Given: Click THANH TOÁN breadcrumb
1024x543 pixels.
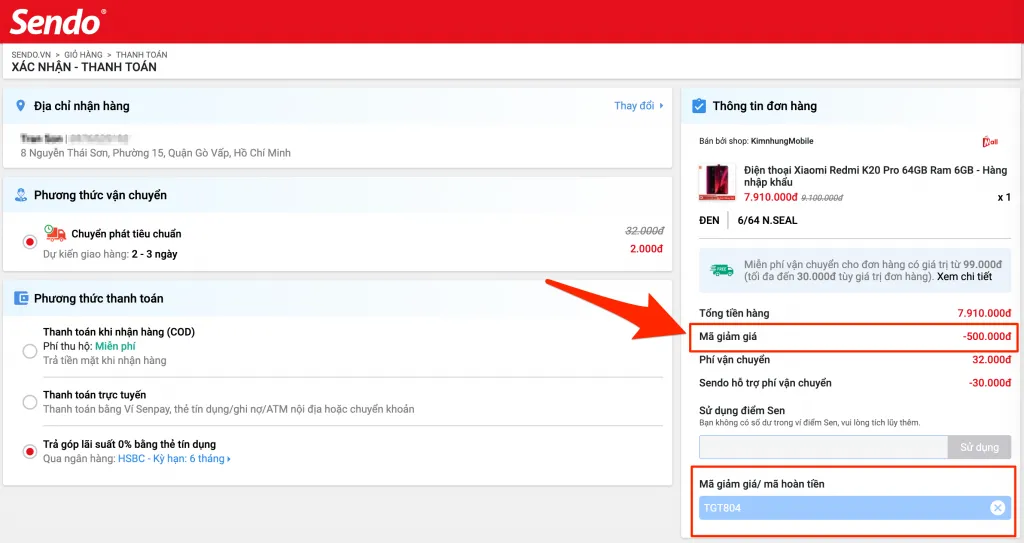Looking at the screenshot, I should tap(142, 55).
